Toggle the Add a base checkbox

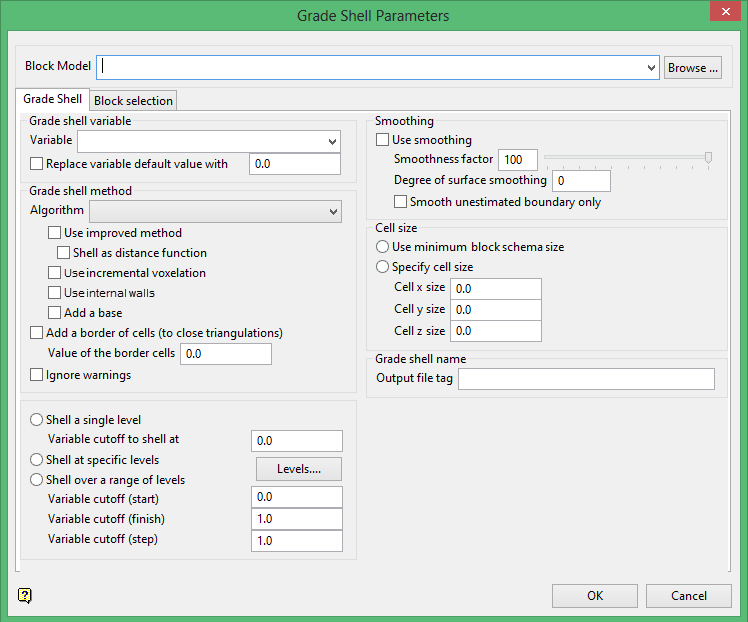click(56, 313)
